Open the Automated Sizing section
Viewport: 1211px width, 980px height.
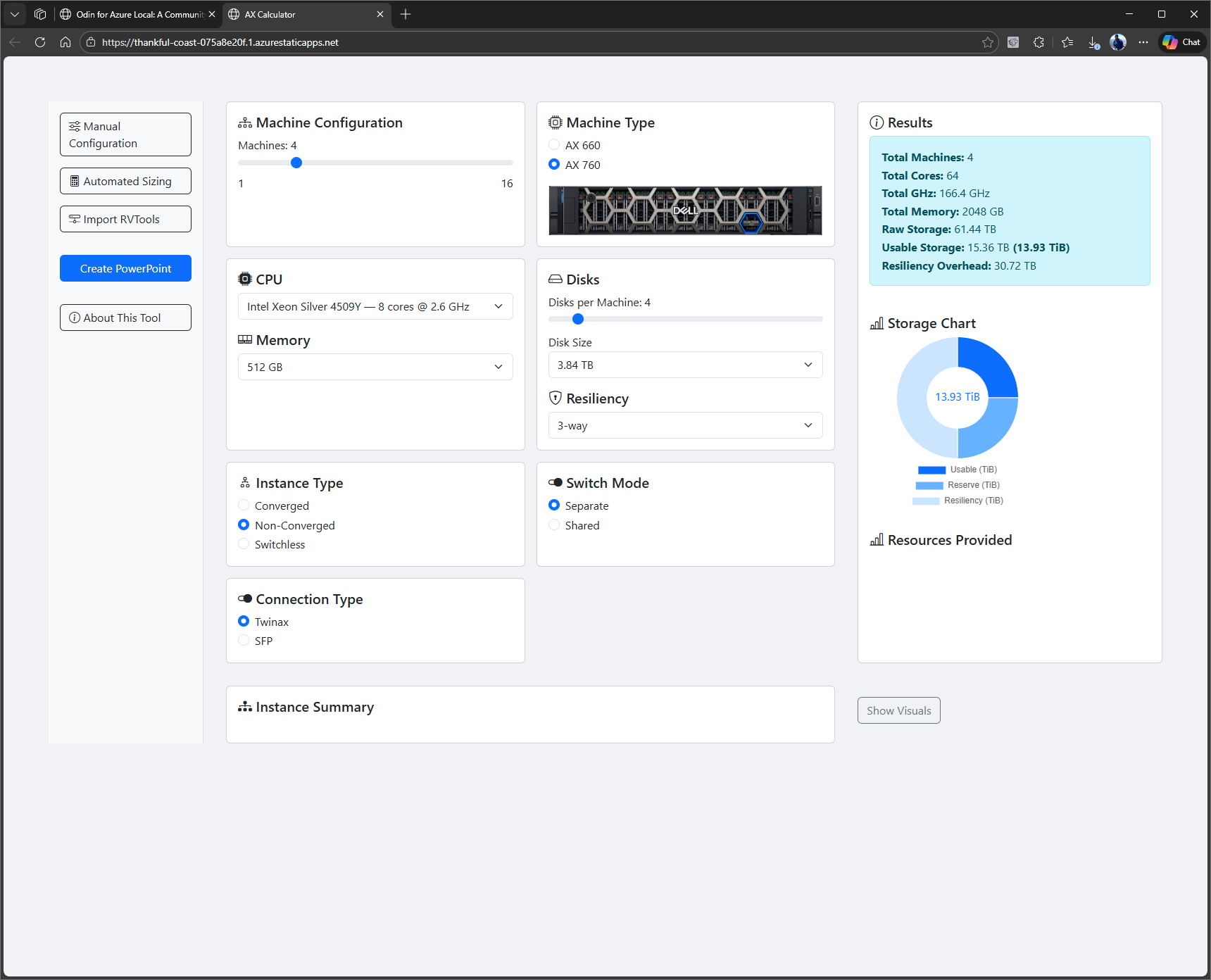(125, 181)
